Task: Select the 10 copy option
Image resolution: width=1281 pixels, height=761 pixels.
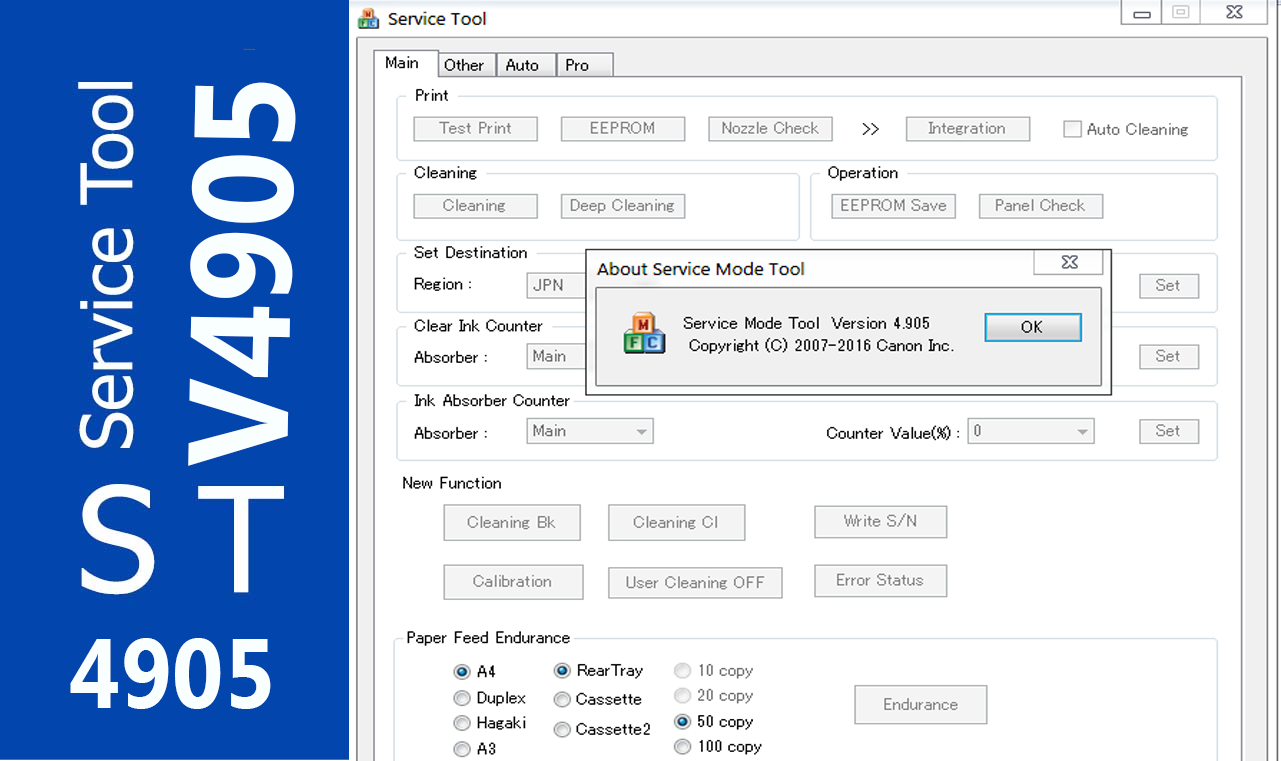Action: point(682,671)
